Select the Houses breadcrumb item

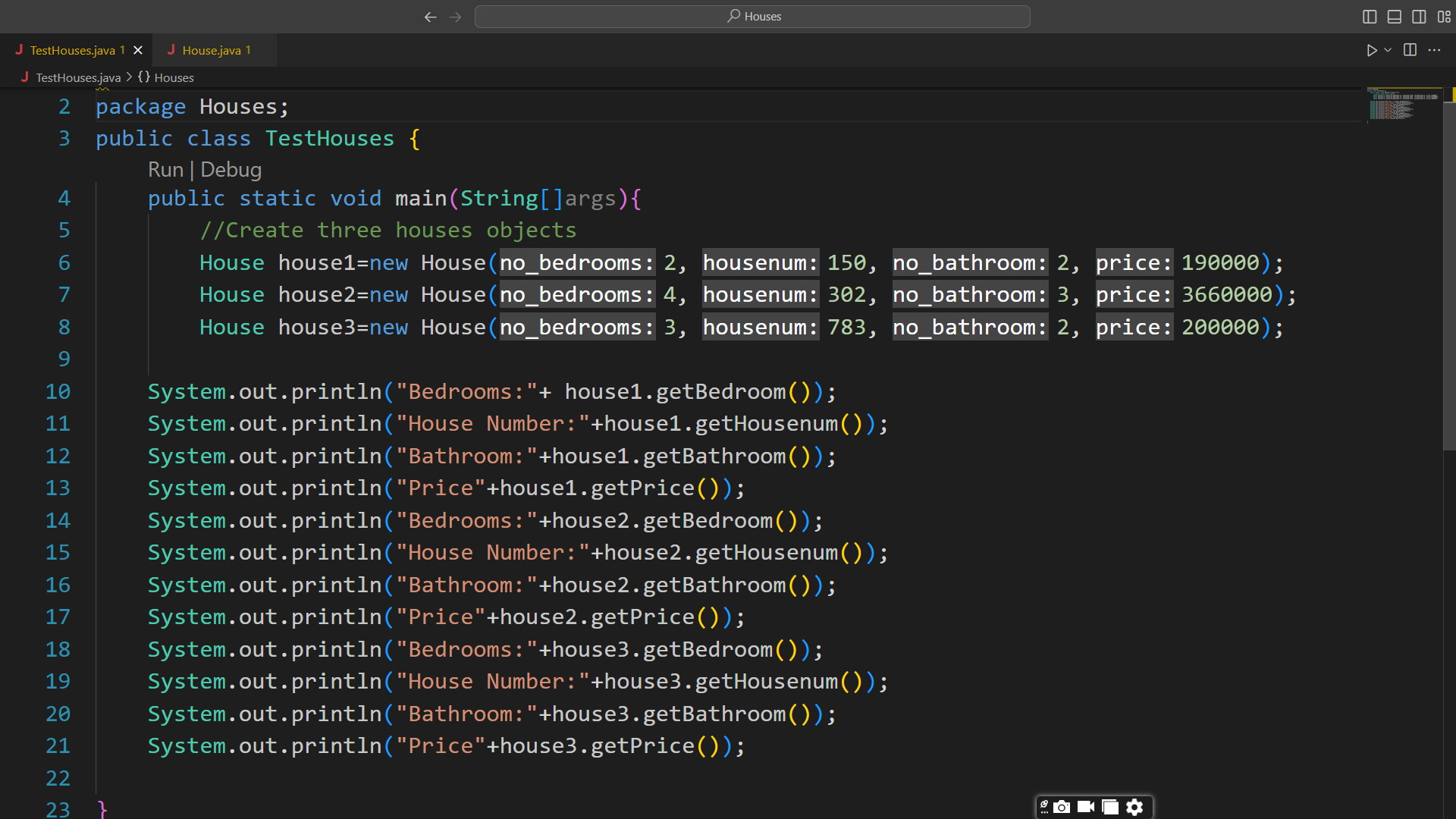[174, 77]
